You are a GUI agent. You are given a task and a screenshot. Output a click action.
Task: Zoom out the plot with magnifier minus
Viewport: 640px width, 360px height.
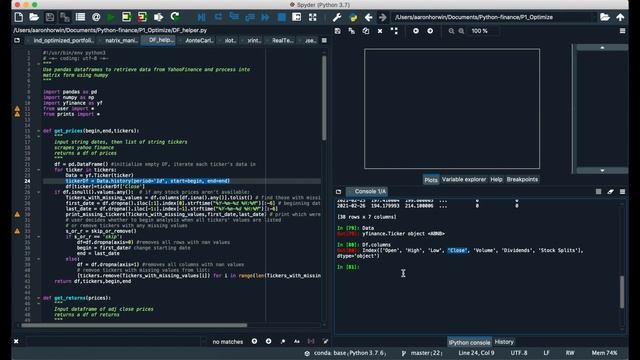[x=451, y=31]
